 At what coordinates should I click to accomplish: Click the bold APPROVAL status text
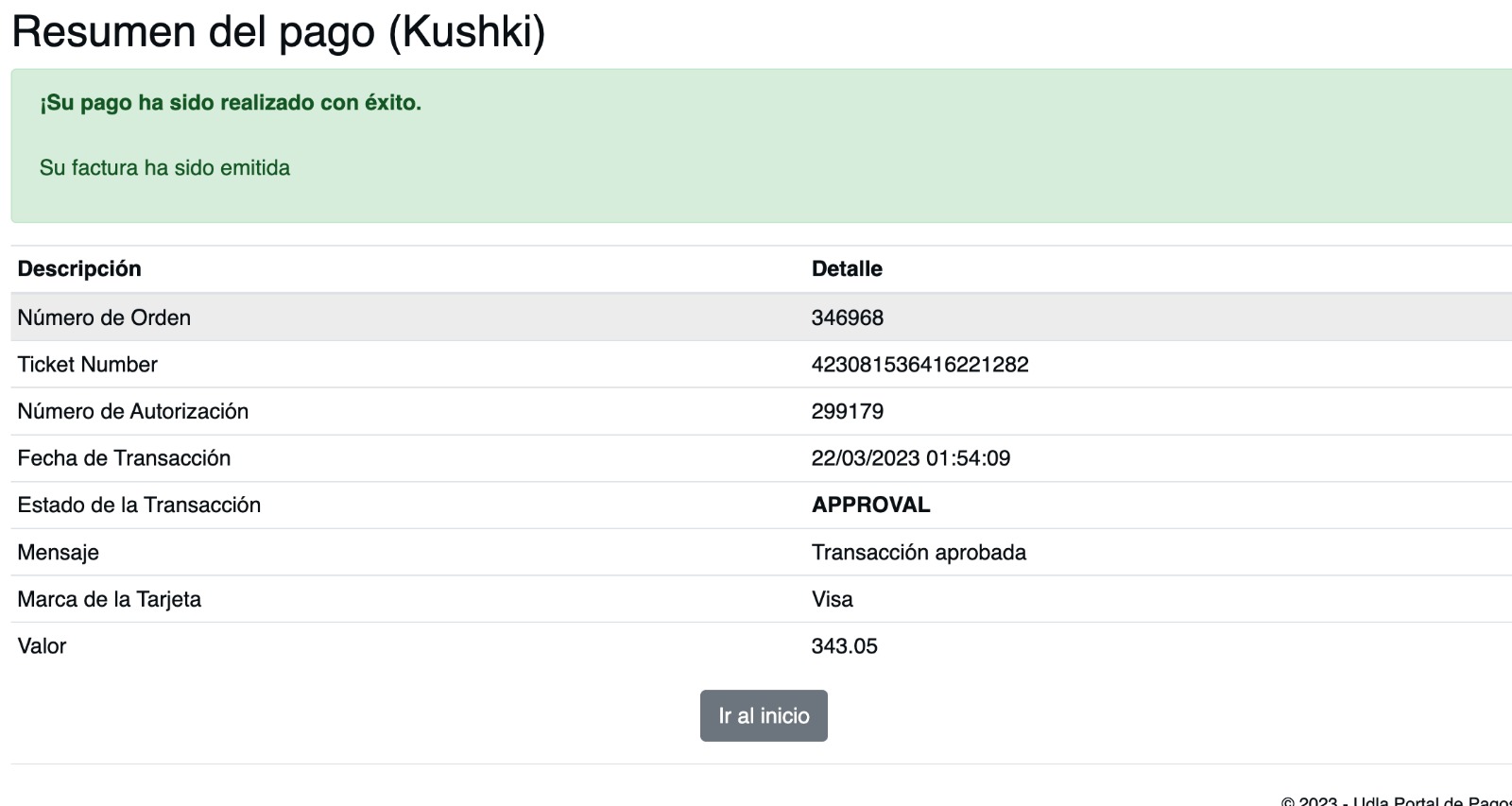click(x=870, y=505)
